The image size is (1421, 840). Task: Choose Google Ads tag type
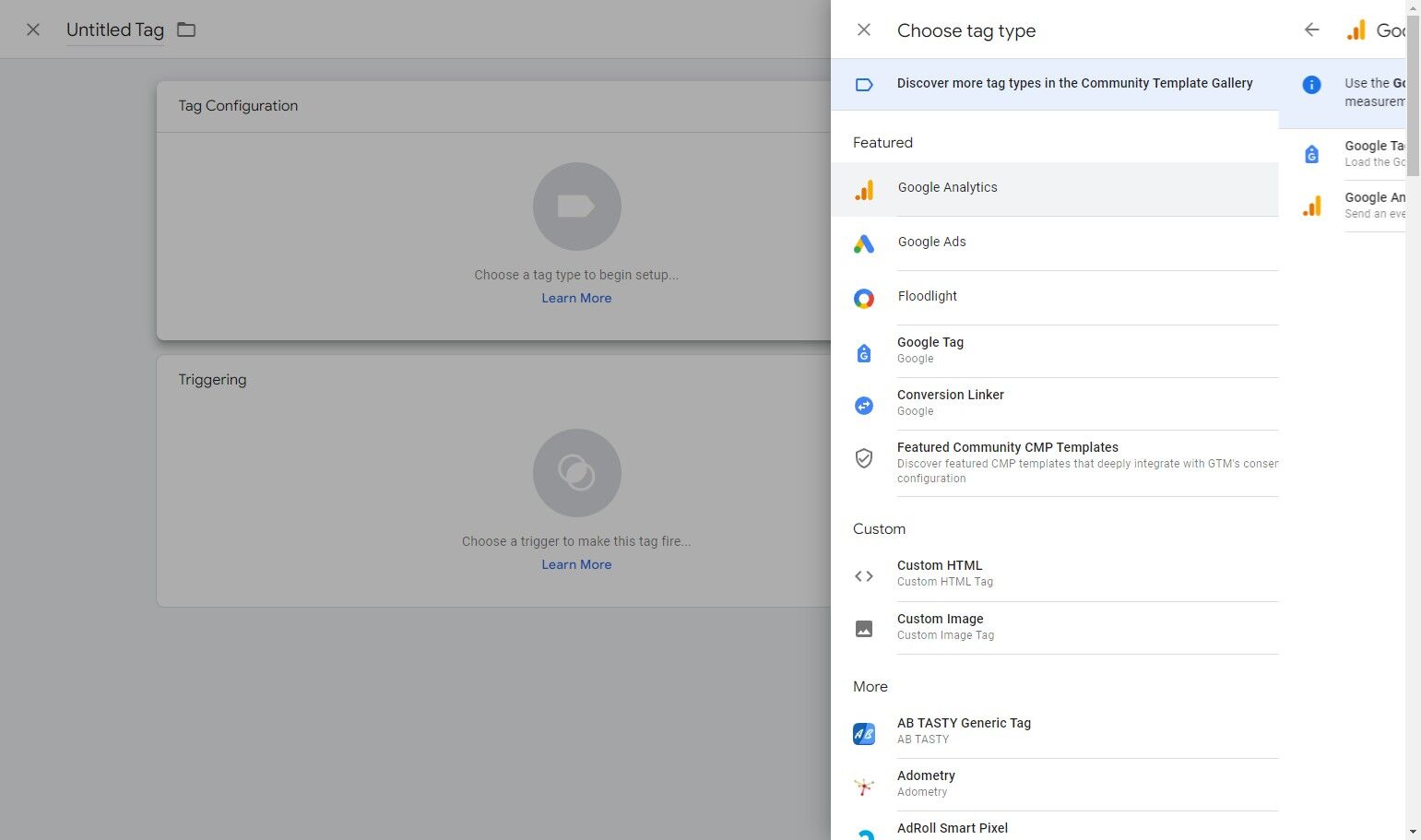pyautogui.click(x=1055, y=243)
